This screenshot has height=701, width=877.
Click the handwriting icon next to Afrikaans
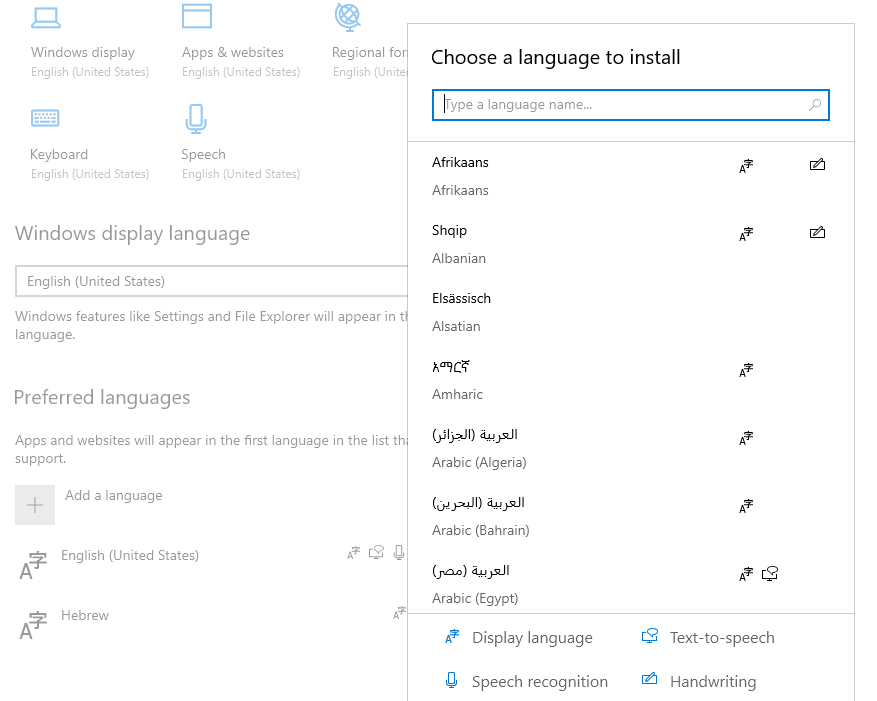pos(817,165)
